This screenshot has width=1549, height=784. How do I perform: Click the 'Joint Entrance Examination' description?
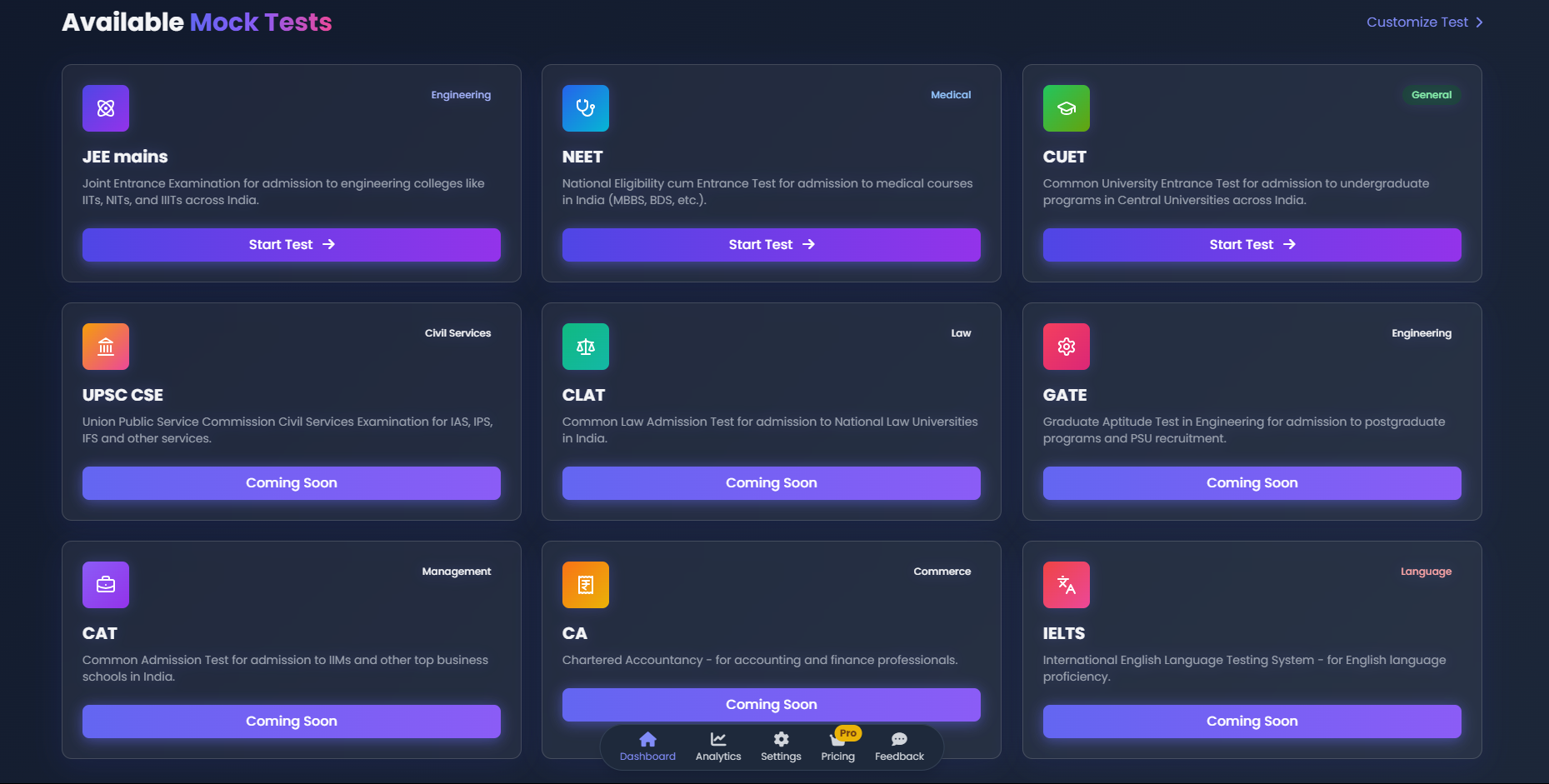click(283, 192)
